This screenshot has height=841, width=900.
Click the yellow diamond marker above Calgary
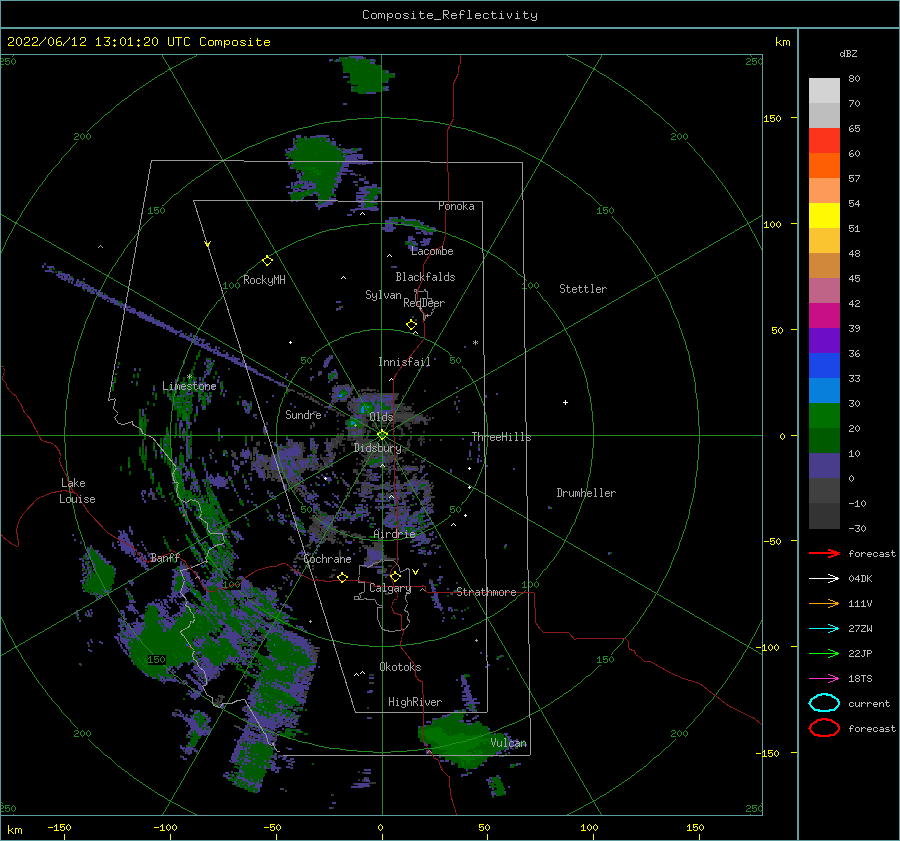[x=395, y=576]
